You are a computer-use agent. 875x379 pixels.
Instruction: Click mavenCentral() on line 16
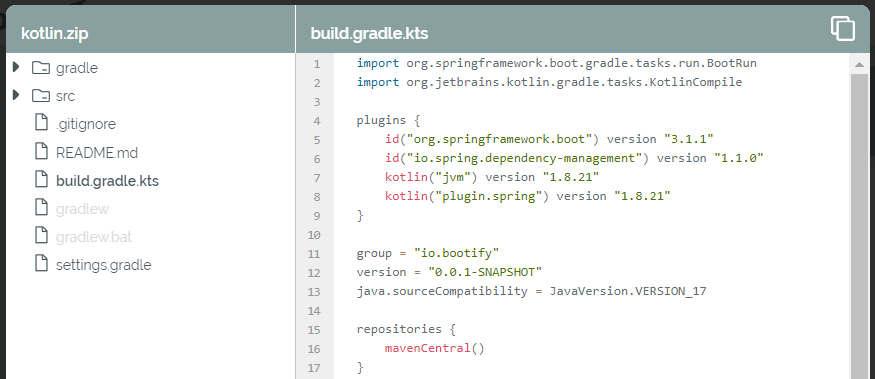point(434,348)
